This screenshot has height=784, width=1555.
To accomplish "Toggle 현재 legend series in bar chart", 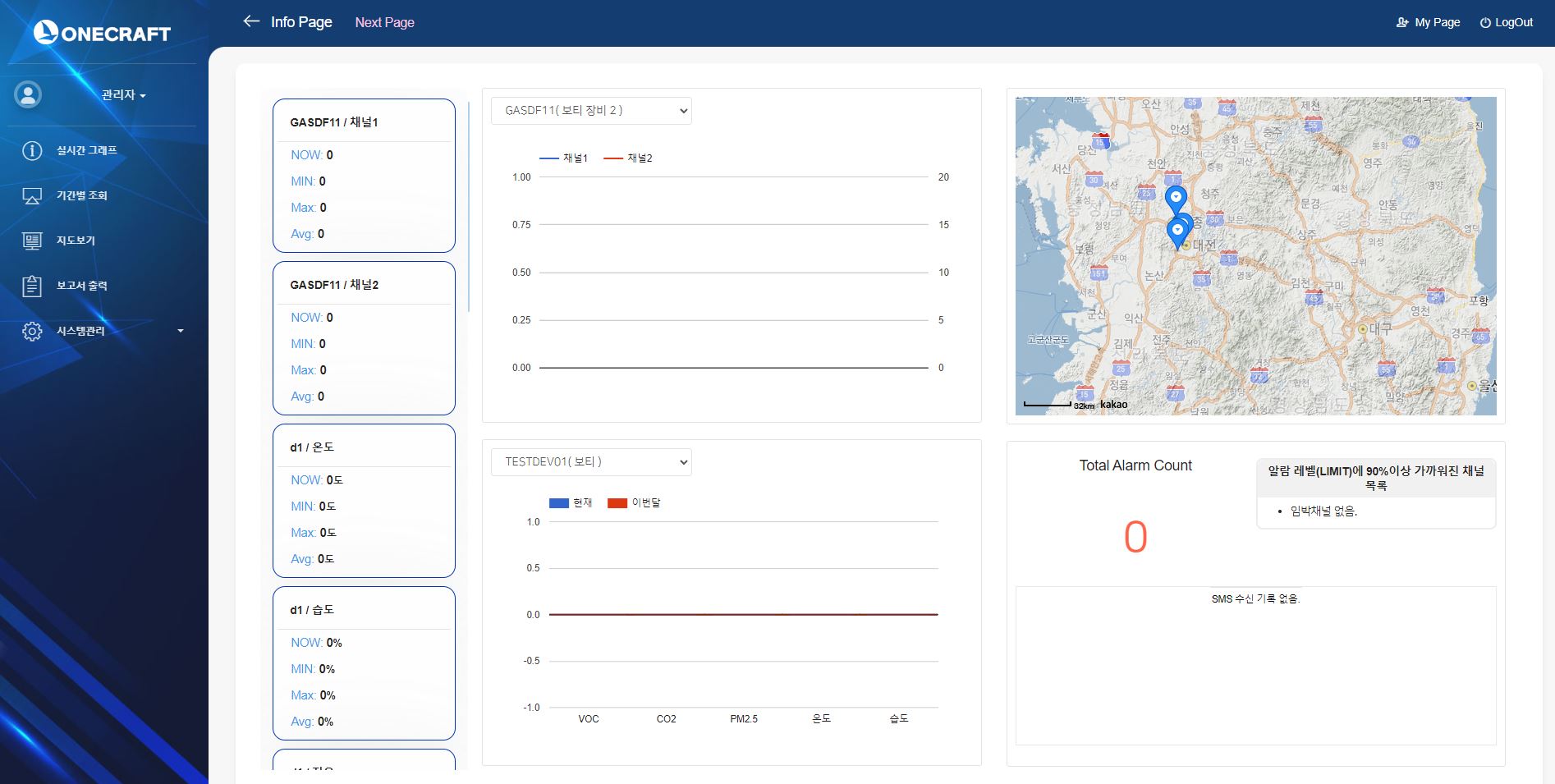I will point(571,503).
